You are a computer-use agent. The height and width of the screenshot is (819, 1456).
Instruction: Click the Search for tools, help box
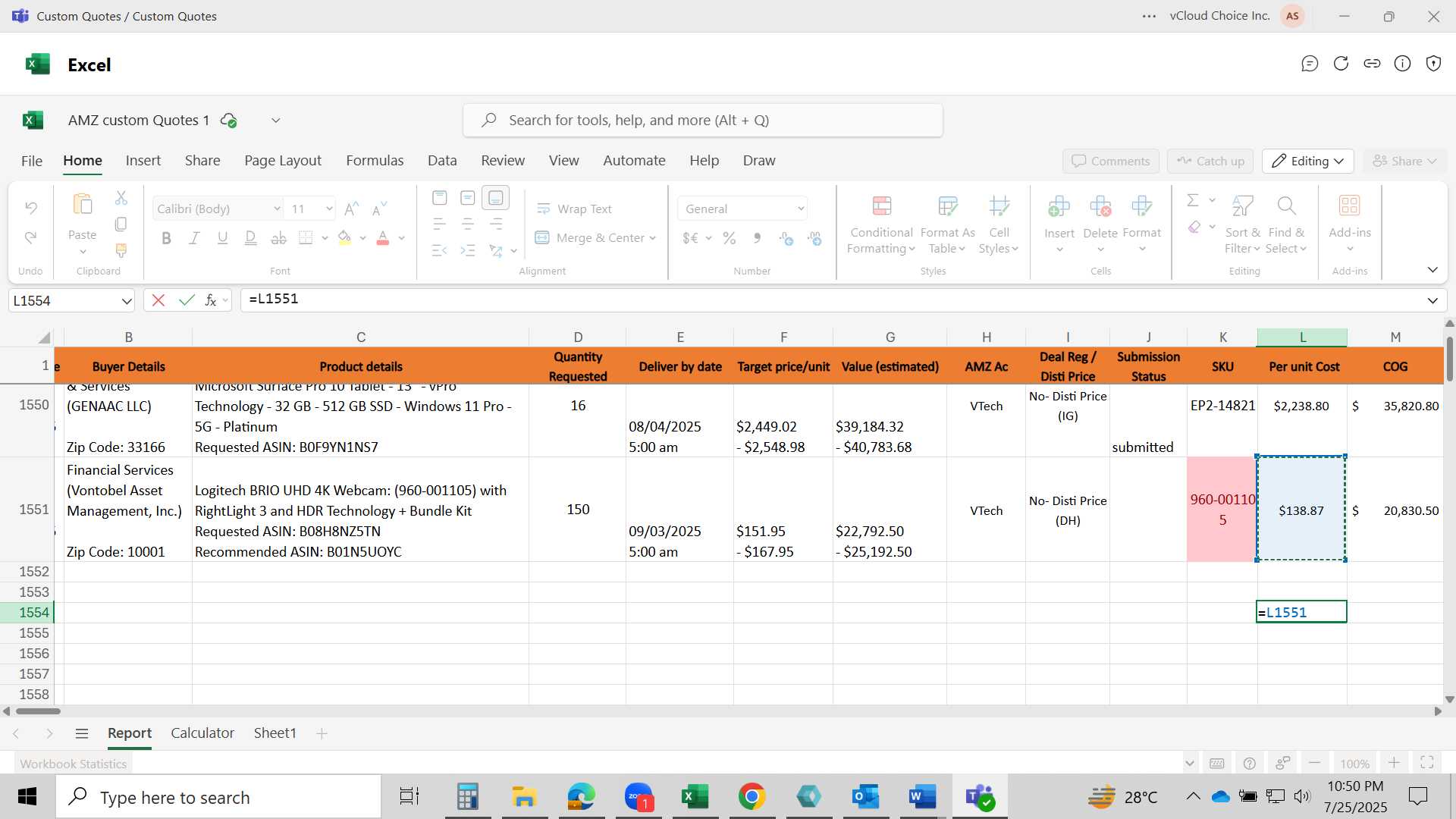coord(703,121)
